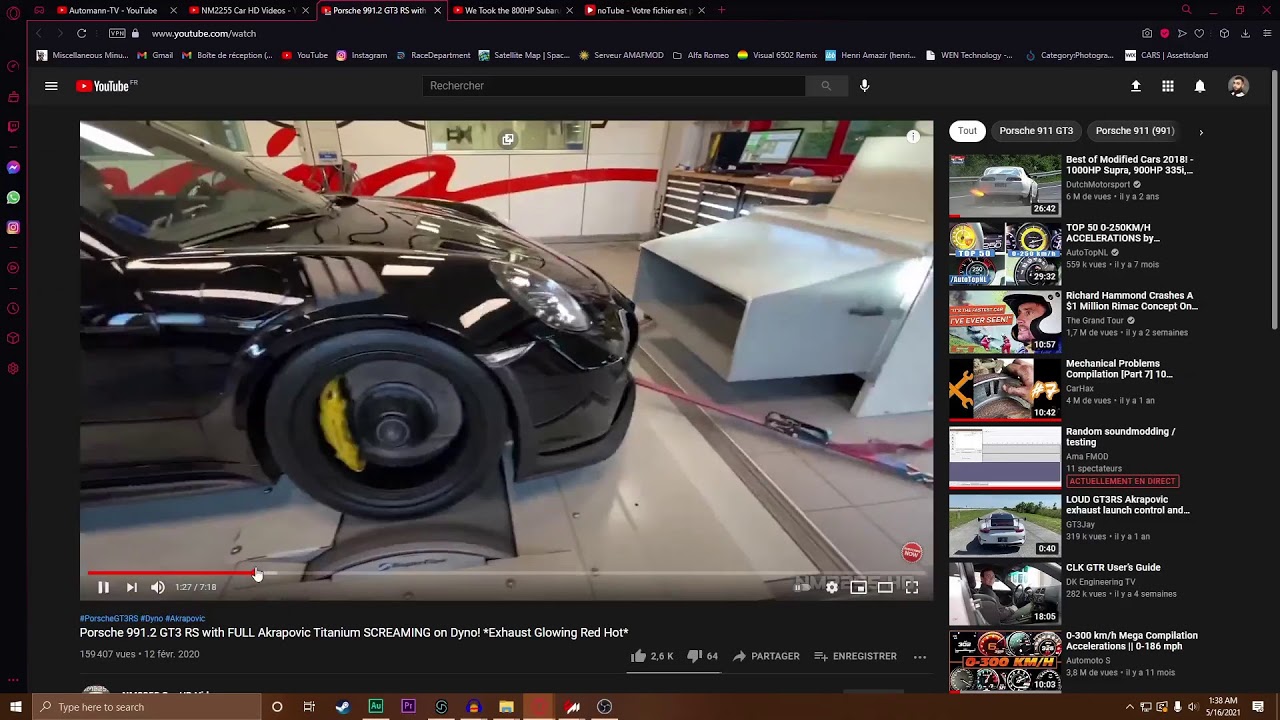
Task: Go to YouTube home logo
Action: coord(103,86)
